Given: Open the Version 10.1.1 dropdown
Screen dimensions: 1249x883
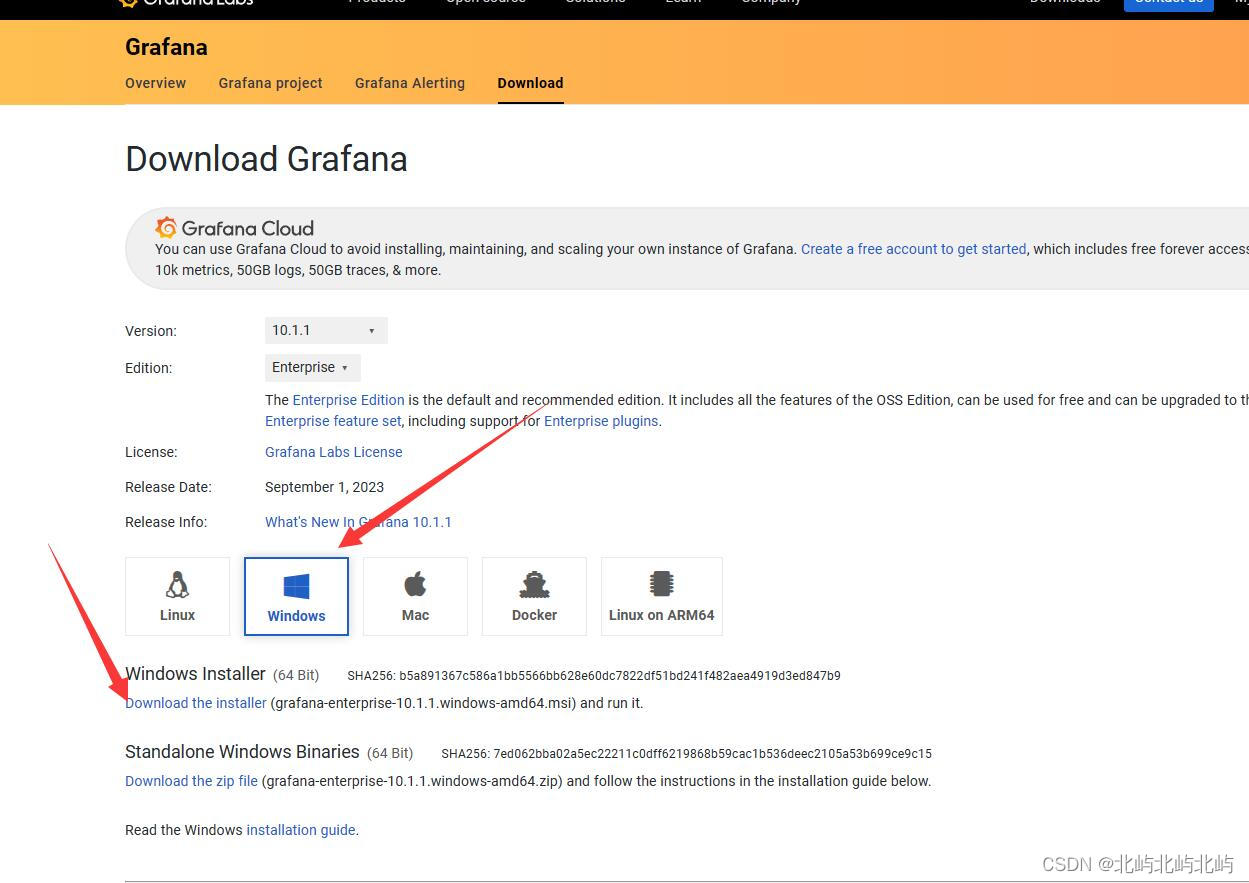Looking at the screenshot, I should [326, 330].
